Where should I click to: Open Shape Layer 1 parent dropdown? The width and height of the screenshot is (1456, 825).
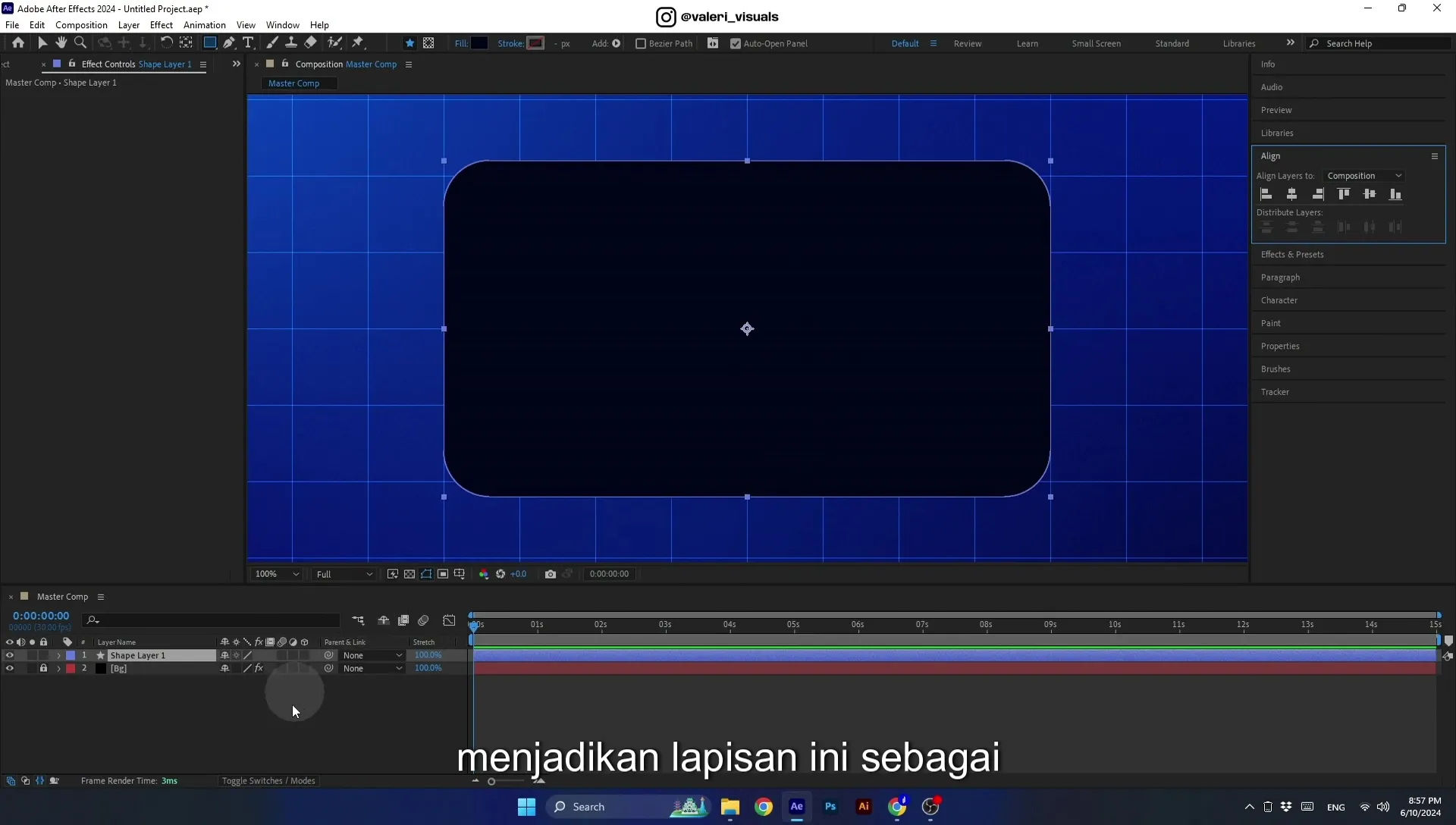[372, 655]
